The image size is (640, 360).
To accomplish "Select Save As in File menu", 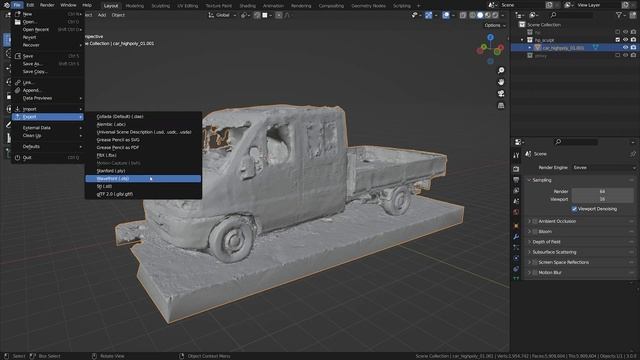I will (x=48, y=64).
